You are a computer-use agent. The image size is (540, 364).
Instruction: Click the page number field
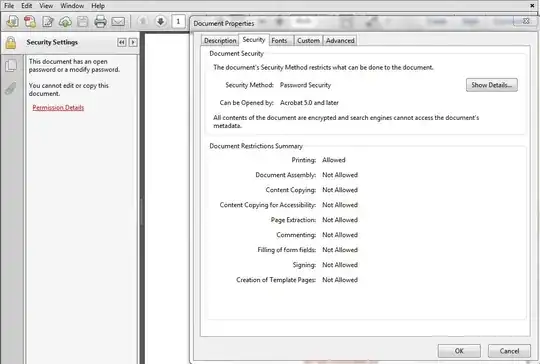(x=178, y=21)
